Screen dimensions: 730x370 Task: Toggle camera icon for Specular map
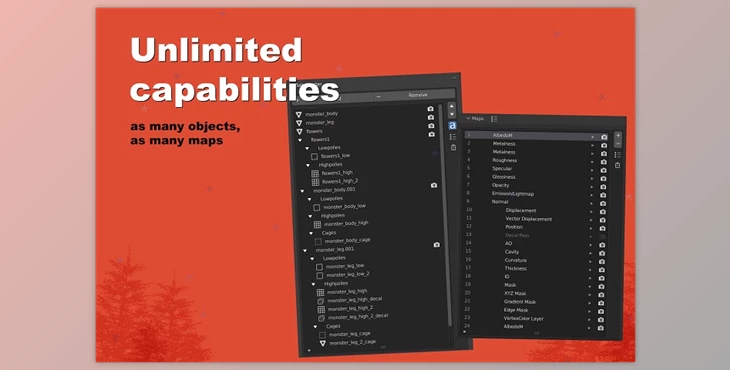[603, 170]
